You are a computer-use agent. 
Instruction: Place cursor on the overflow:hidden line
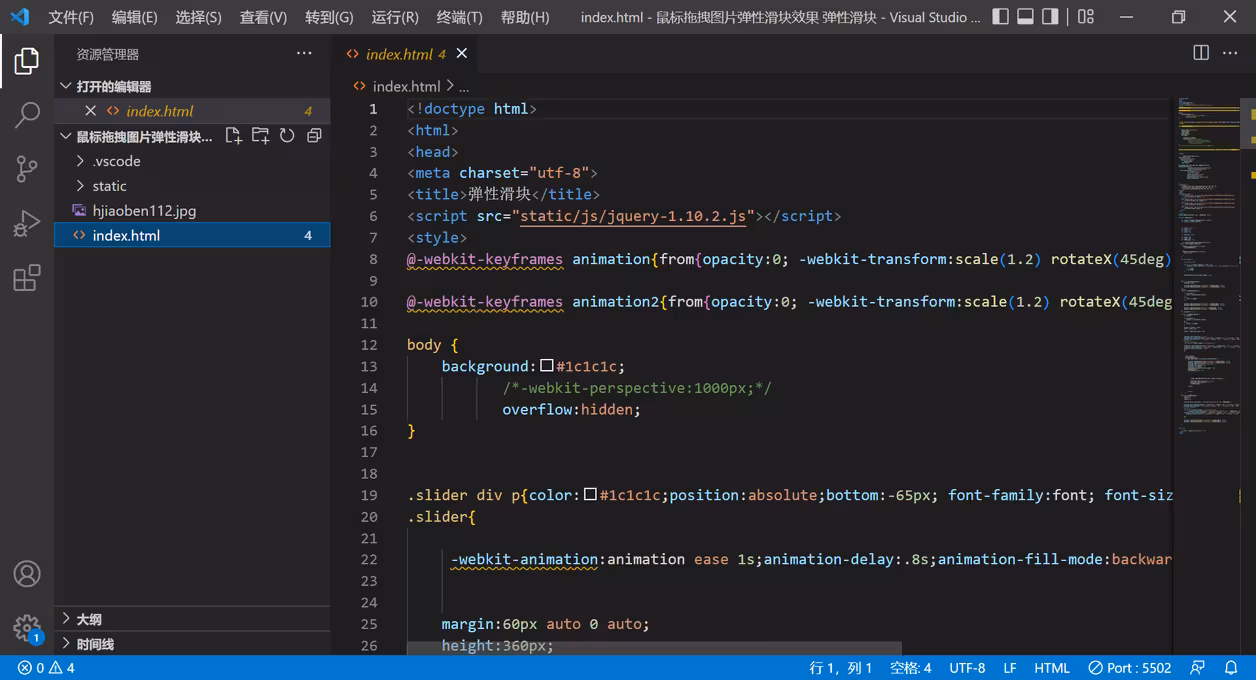[x=571, y=409]
